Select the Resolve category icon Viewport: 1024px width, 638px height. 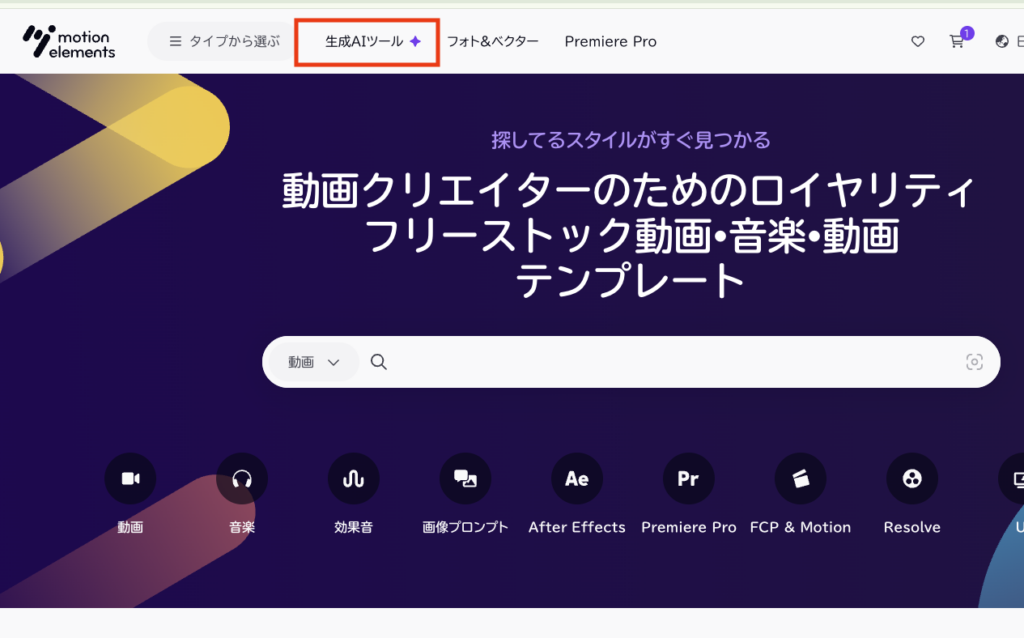coord(912,479)
